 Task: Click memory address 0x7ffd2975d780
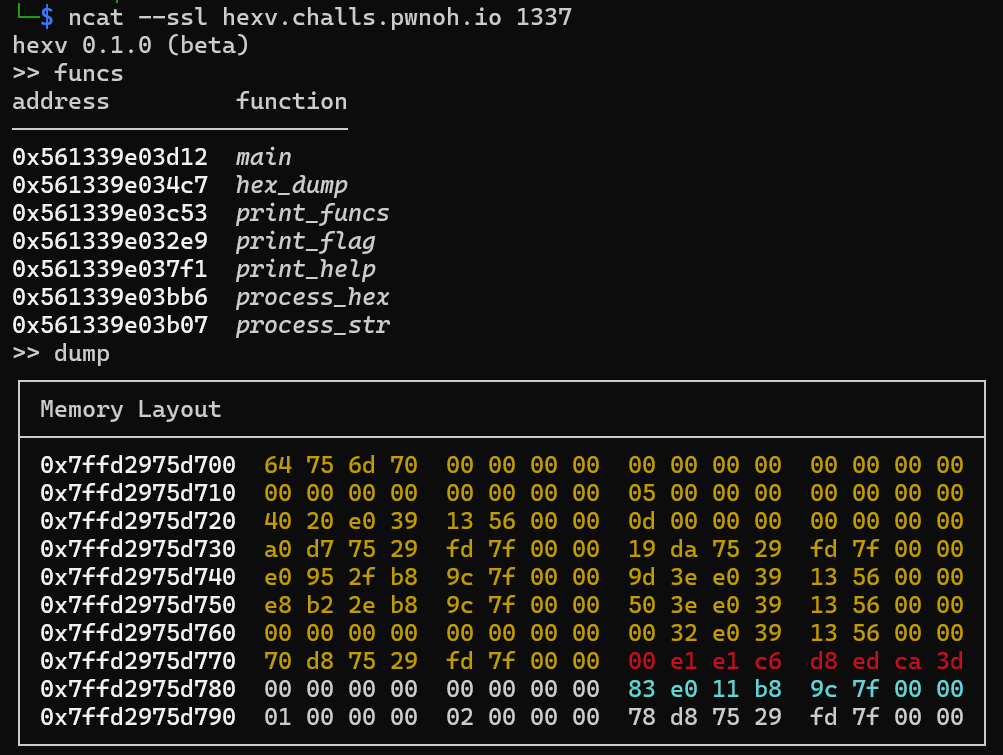pos(138,689)
